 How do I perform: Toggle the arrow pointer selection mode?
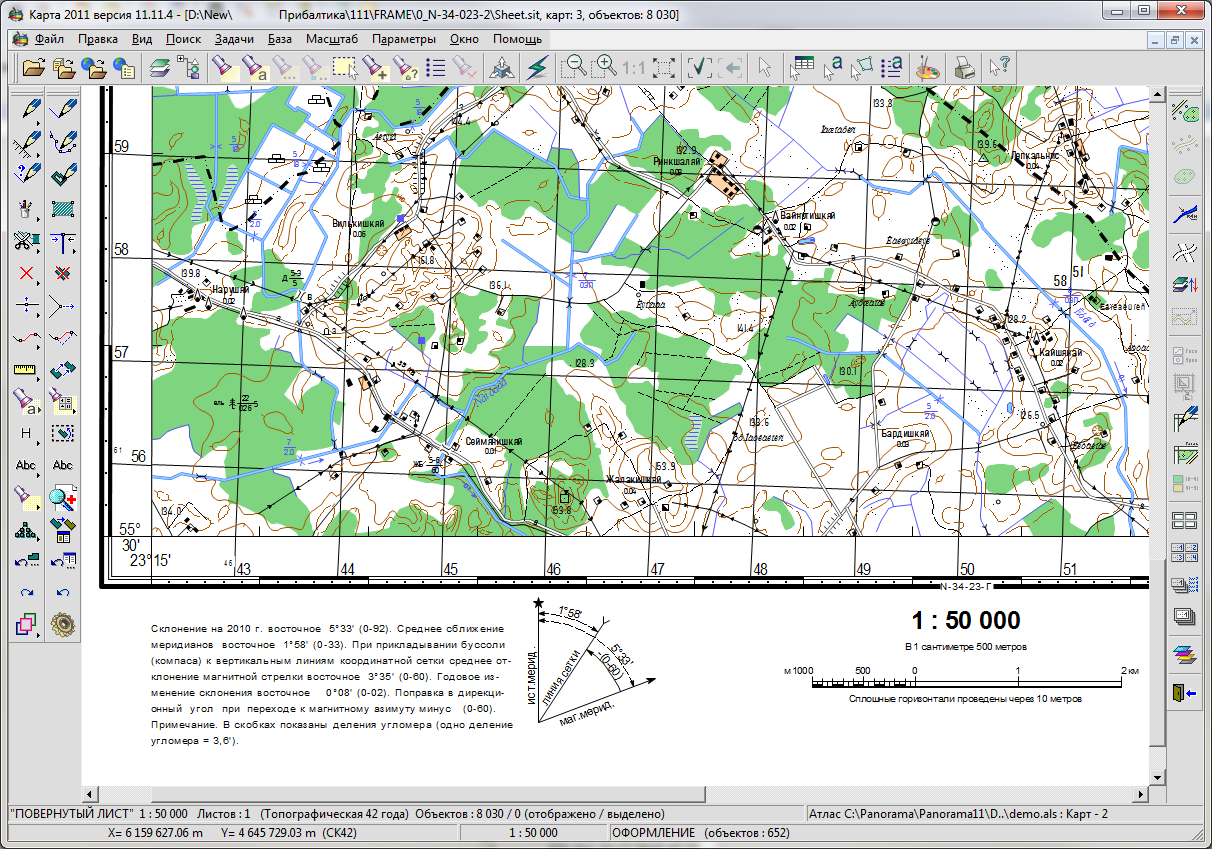tap(765, 68)
